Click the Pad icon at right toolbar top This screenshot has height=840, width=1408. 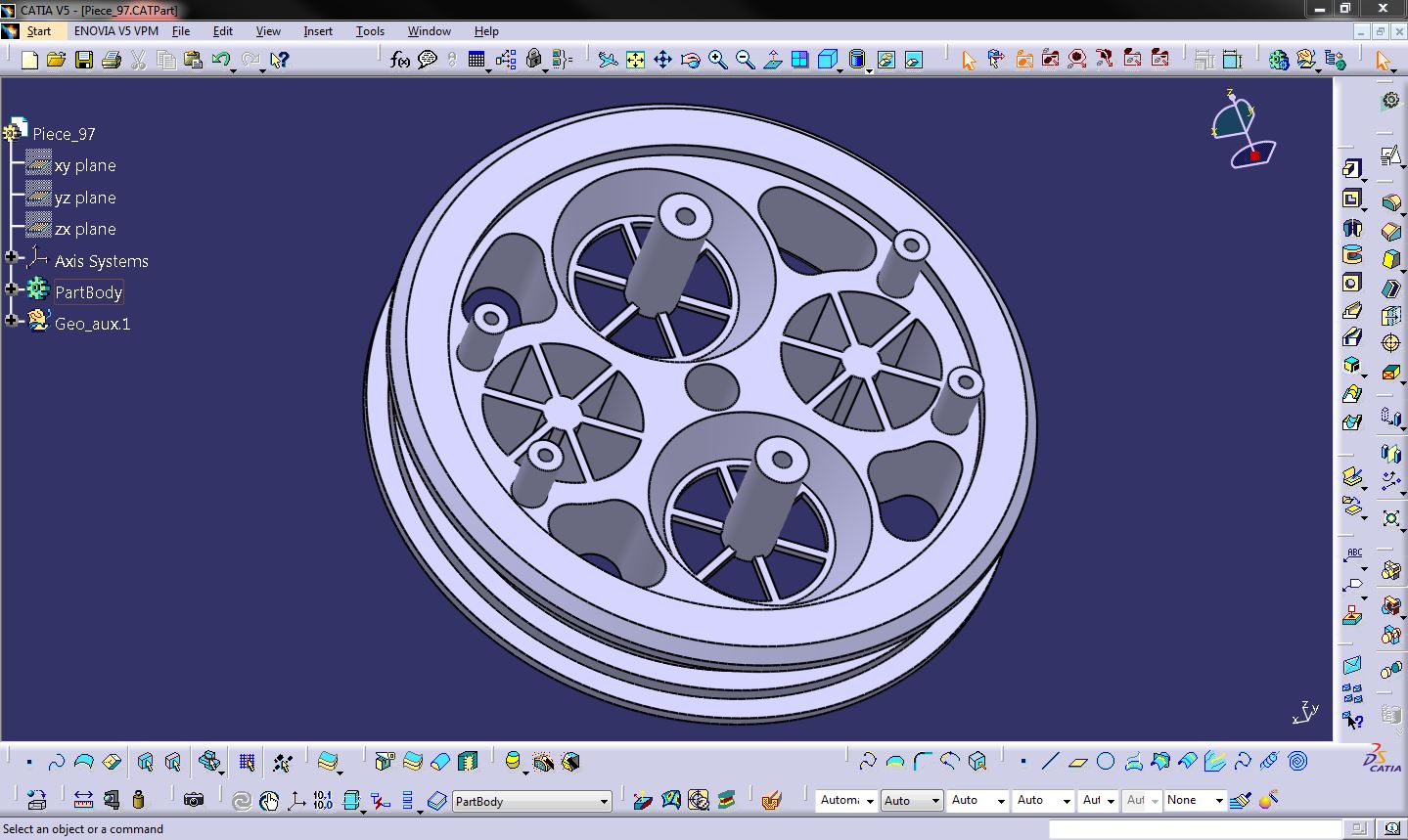(1352, 168)
